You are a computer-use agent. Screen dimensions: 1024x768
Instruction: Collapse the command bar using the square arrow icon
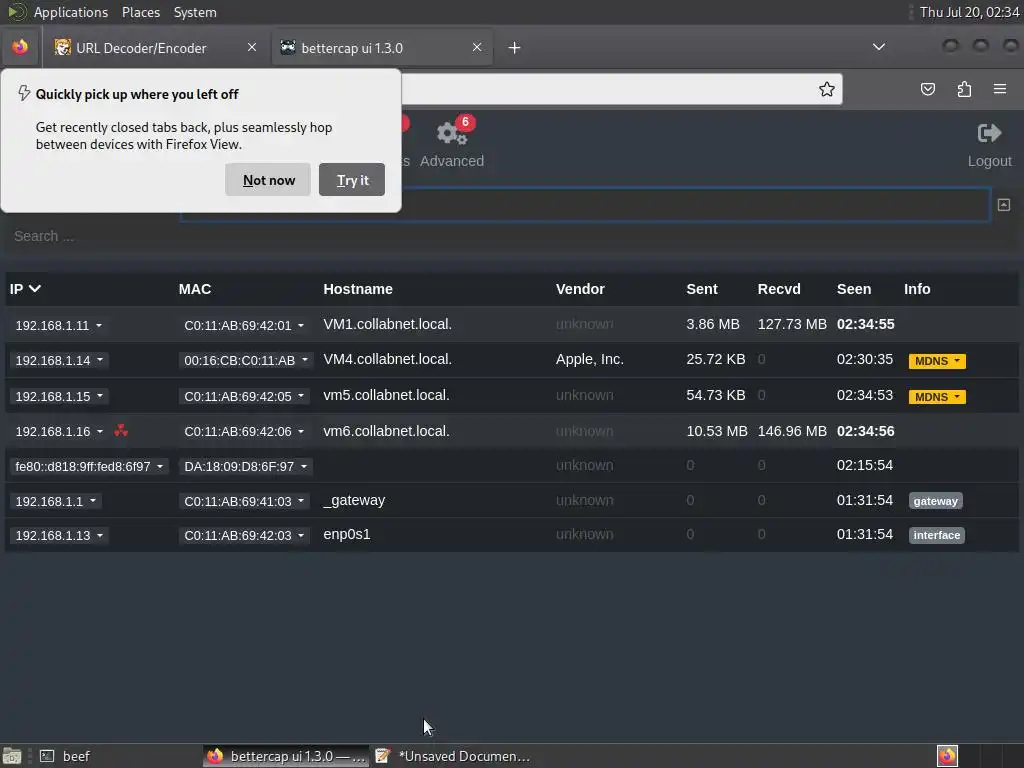1004,205
